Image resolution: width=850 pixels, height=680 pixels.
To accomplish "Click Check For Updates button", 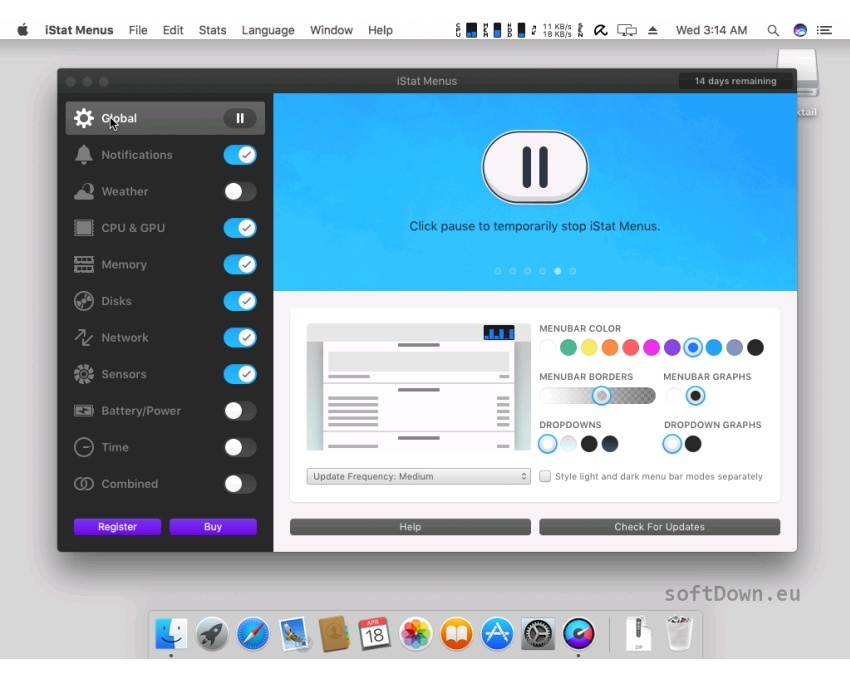I will click(660, 527).
